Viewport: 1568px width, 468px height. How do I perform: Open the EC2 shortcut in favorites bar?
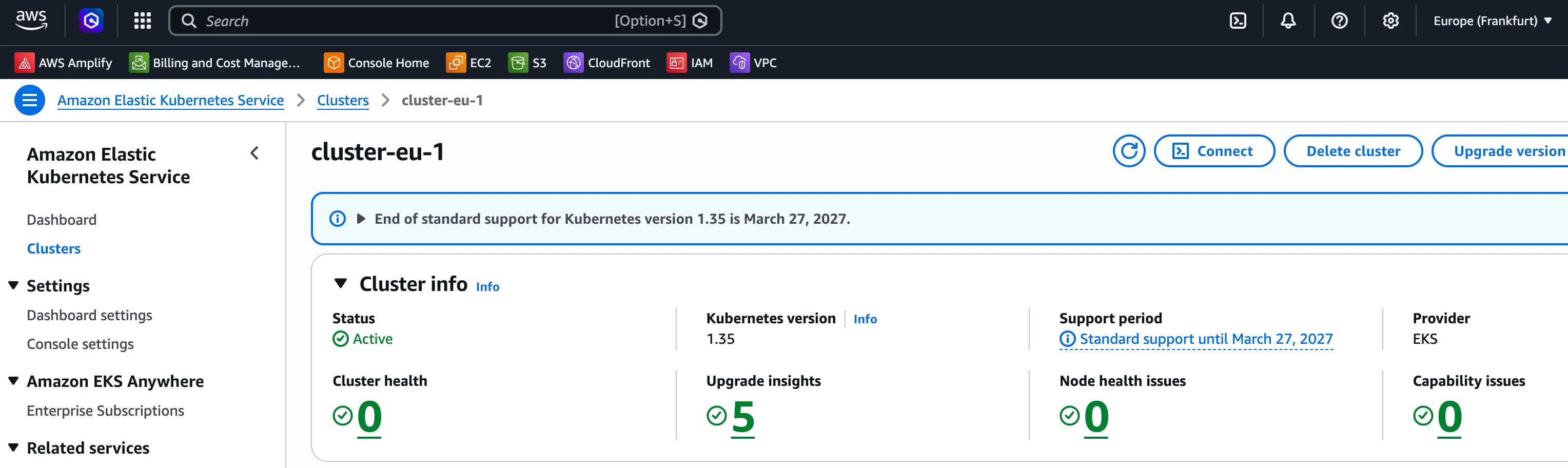468,63
